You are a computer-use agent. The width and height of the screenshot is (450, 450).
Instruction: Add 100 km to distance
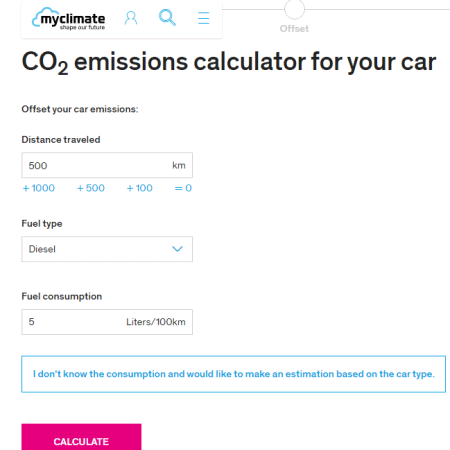139,188
